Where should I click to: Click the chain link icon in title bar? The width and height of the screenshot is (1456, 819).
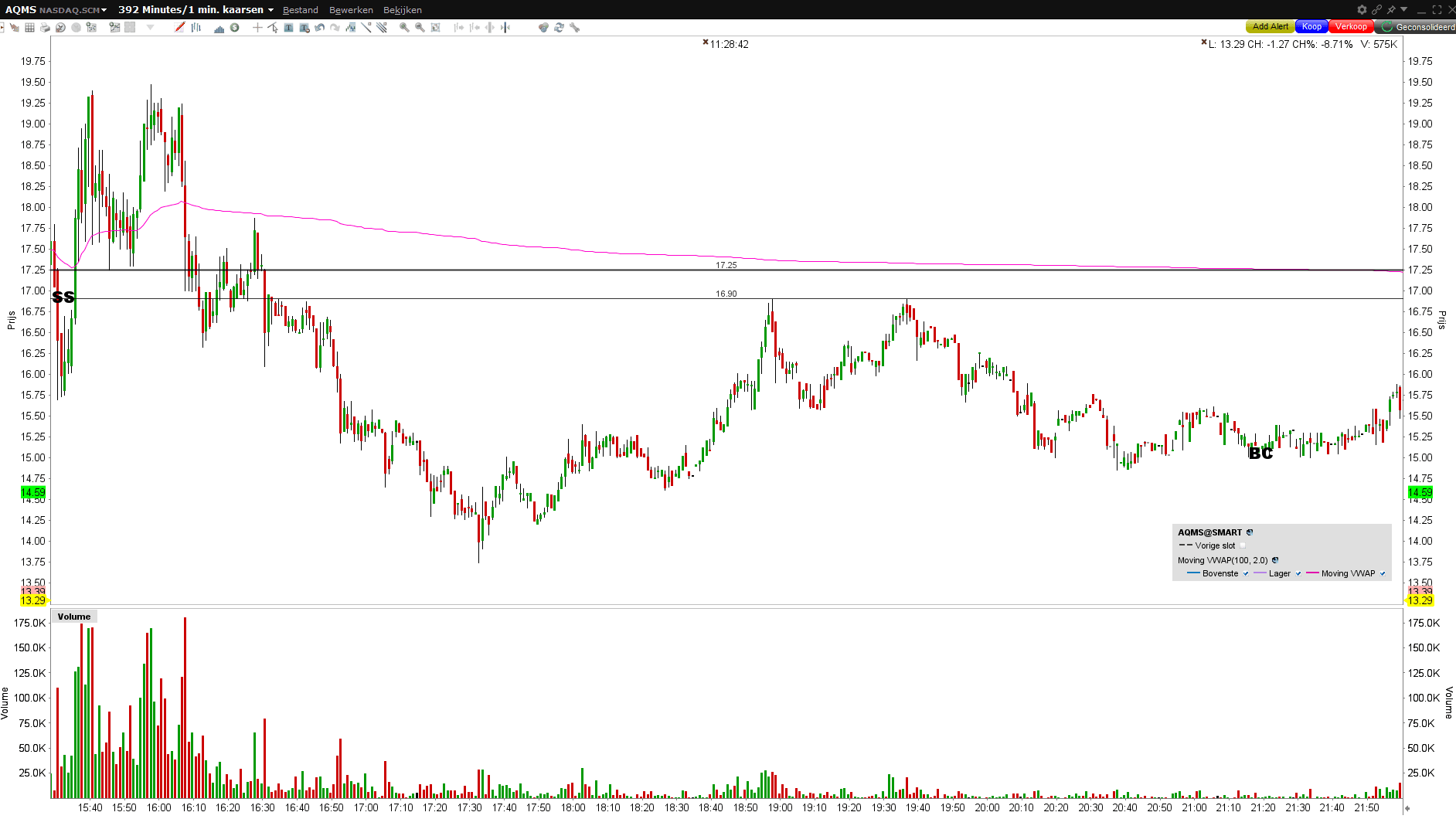(1376, 10)
